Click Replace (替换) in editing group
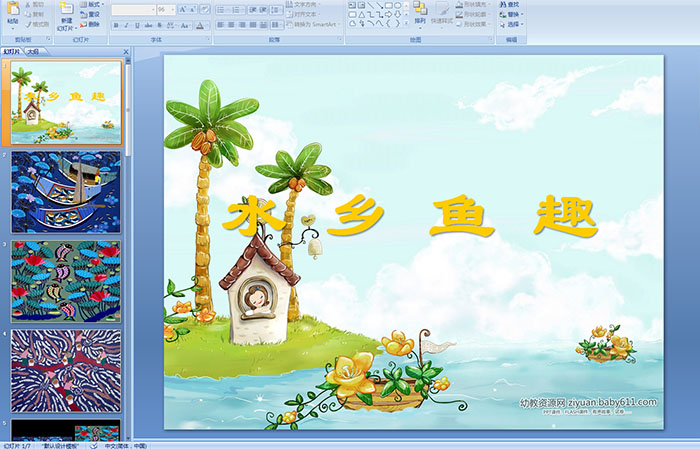Image resolution: width=700 pixels, height=449 pixels. click(512, 14)
